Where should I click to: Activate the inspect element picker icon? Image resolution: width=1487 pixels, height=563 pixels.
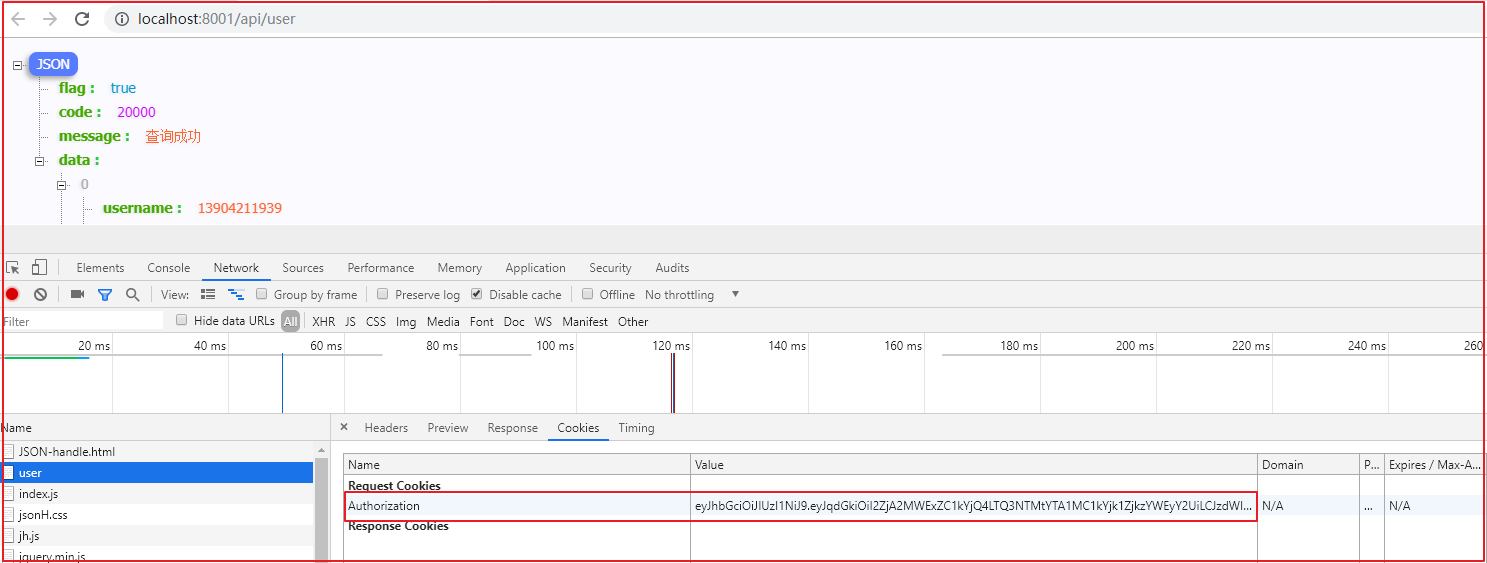(x=13, y=267)
